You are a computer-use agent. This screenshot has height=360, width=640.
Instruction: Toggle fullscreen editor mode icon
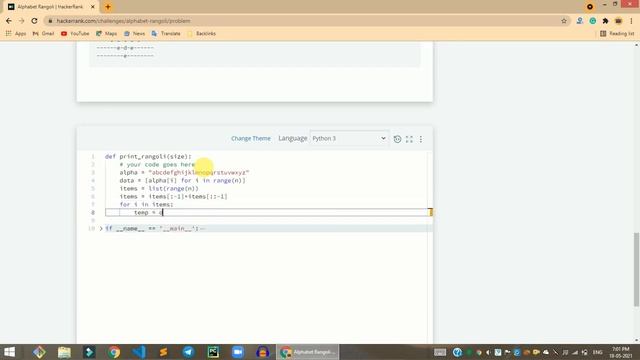click(x=409, y=139)
